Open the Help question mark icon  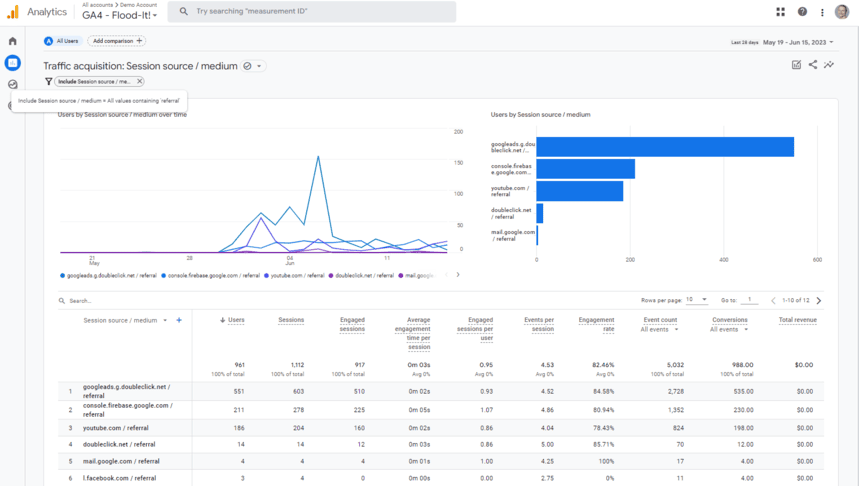[802, 12]
